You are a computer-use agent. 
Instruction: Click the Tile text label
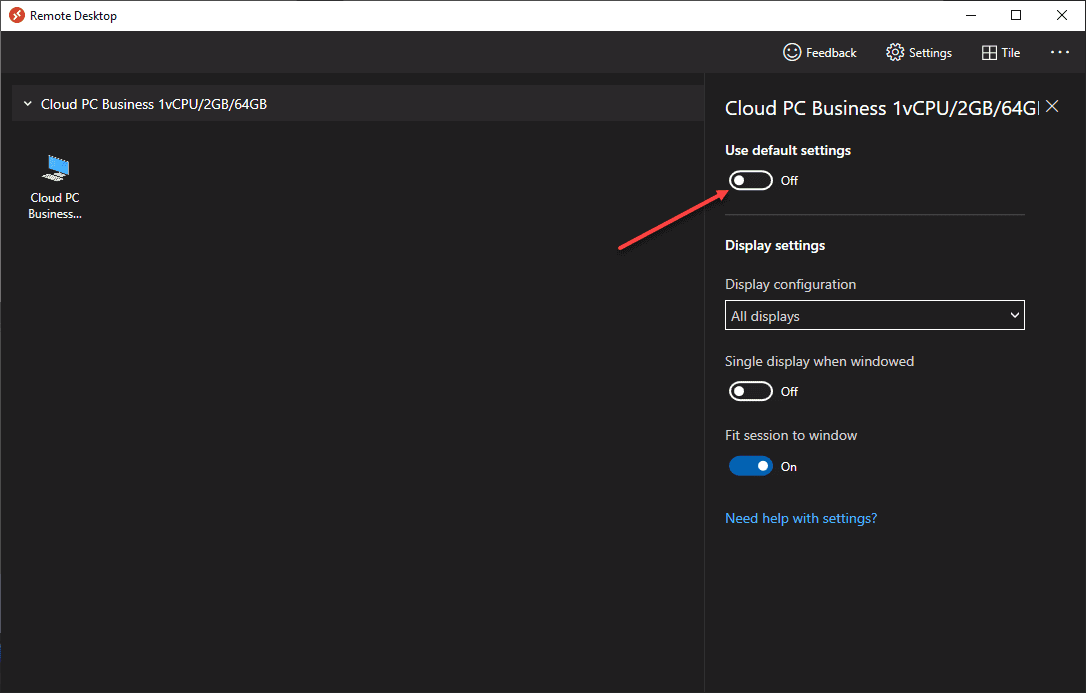click(x=1011, y=53)
